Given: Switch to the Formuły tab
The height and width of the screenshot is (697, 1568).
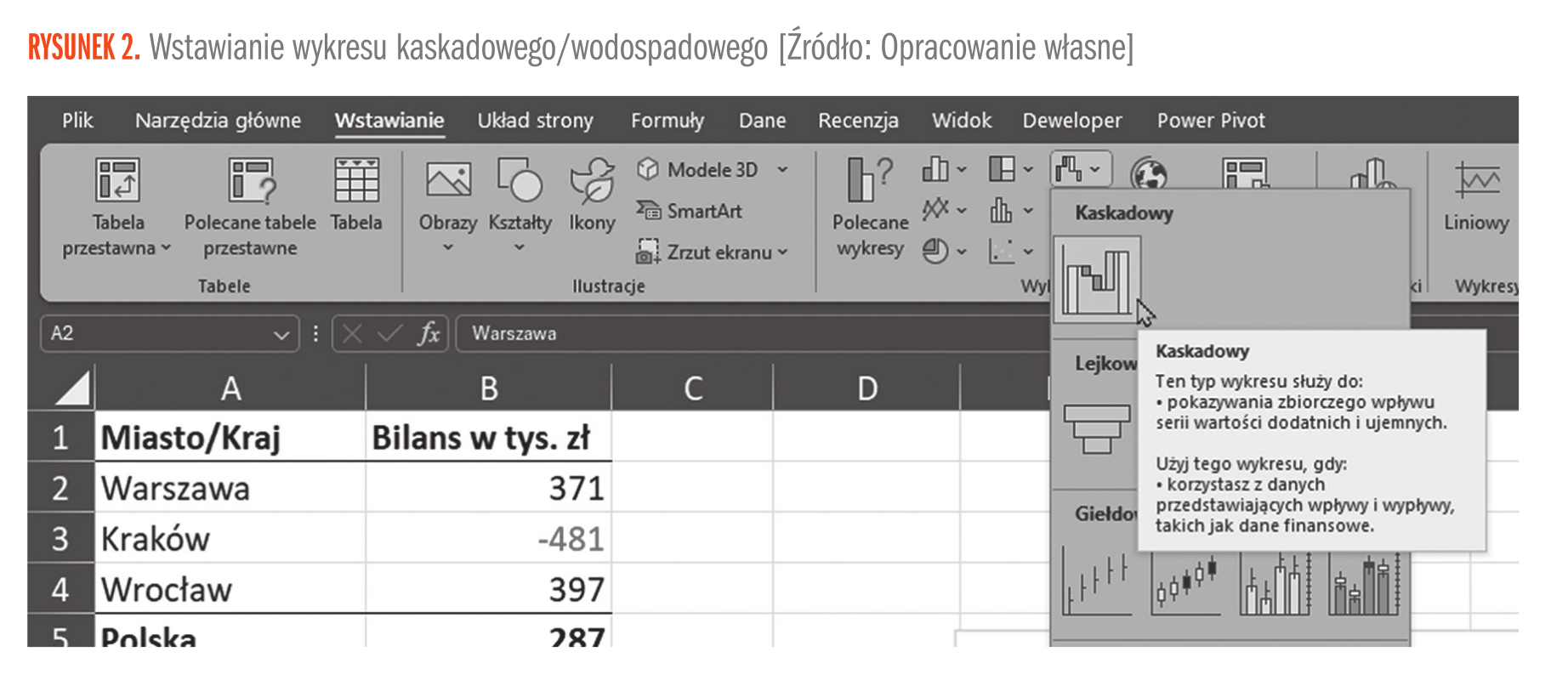Looking at the screenshot, I should coord(667,121).
